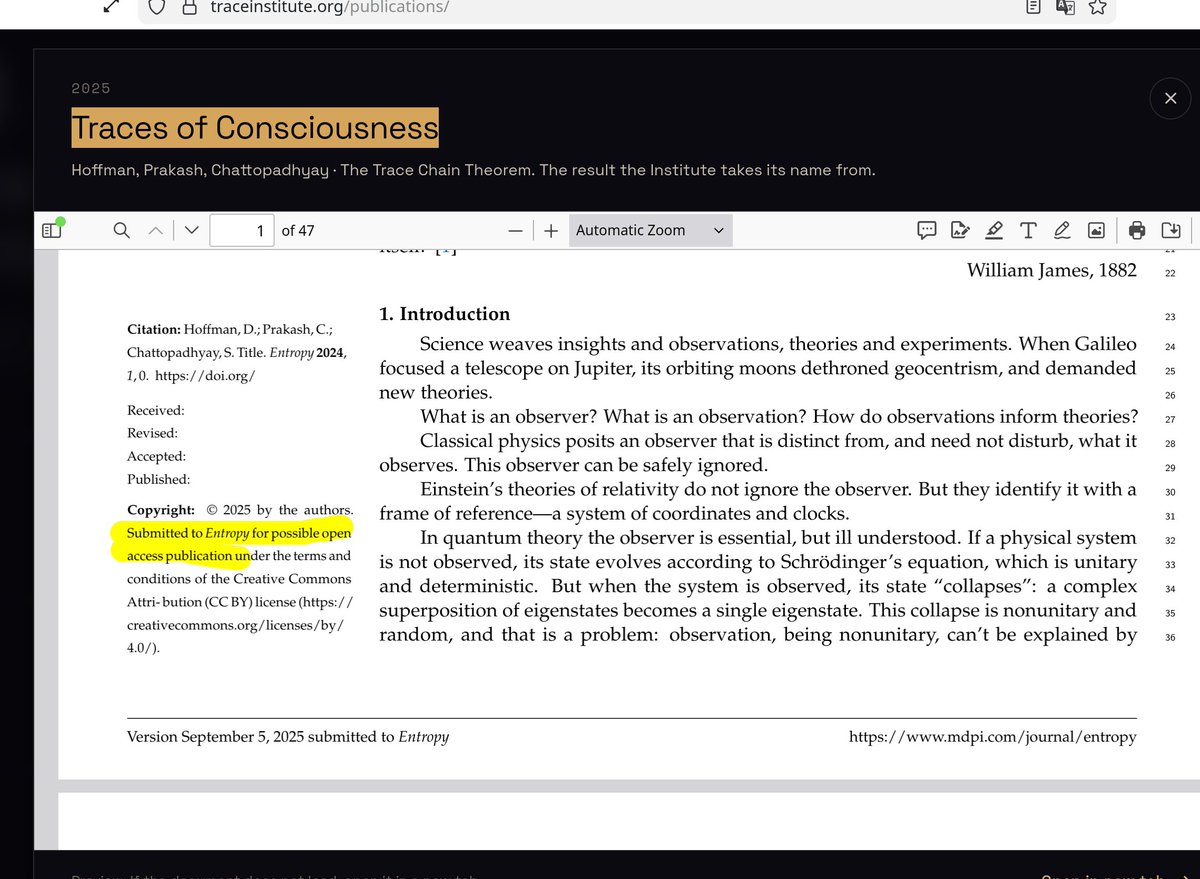Select the add signature tool

point(960,230)
